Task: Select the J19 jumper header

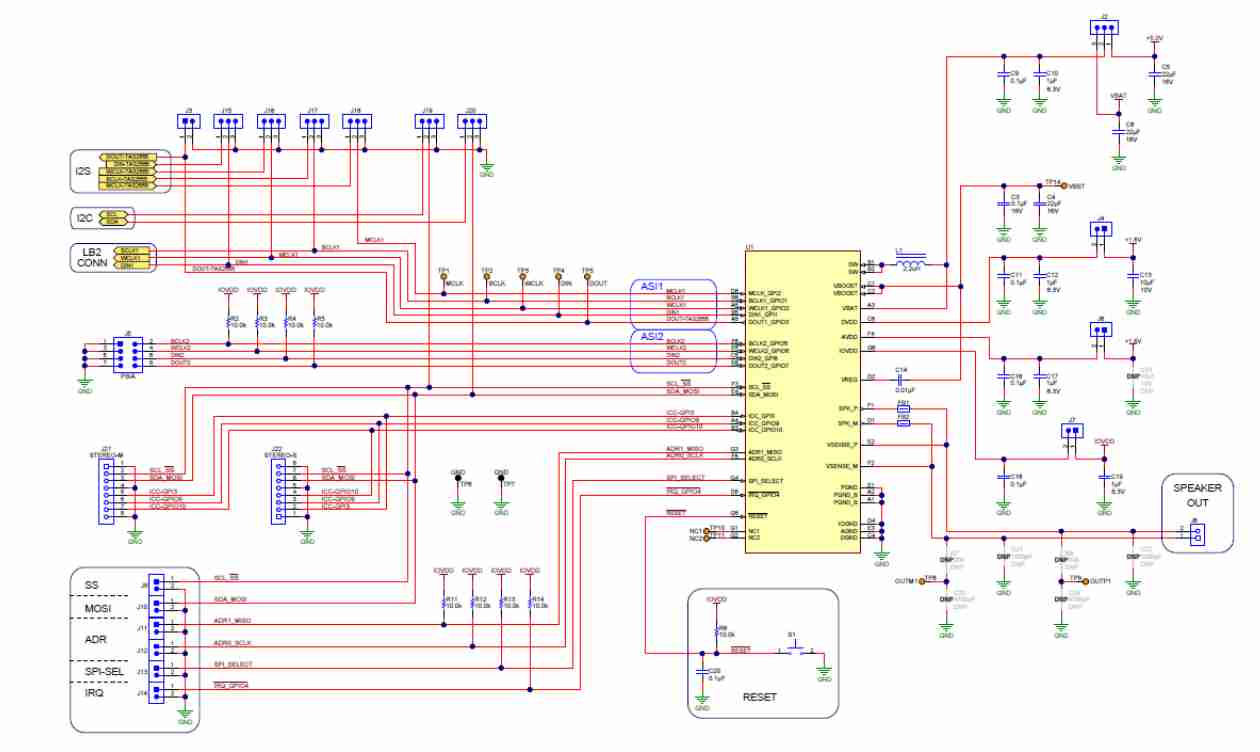Action: point(428,121)
